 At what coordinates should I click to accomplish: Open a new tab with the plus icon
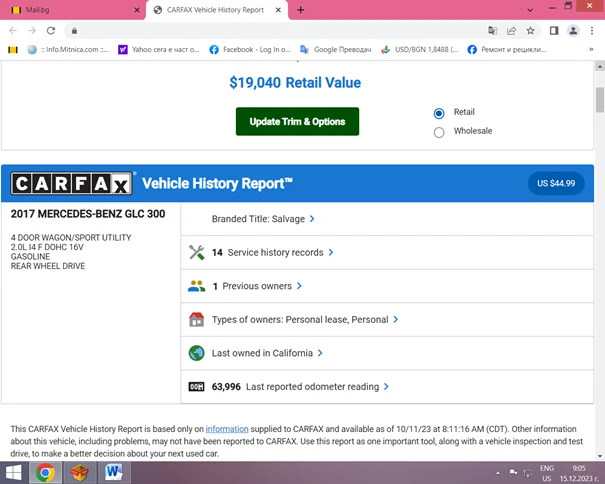(300, 9)
